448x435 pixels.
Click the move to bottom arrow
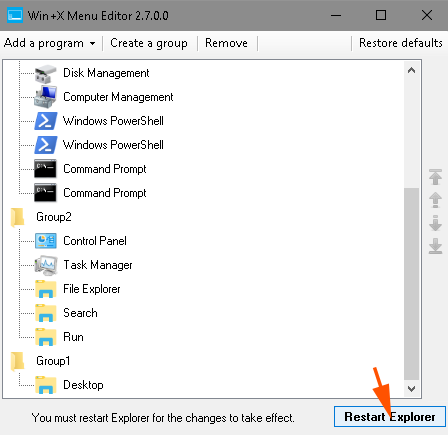click(x=435, y=246)
